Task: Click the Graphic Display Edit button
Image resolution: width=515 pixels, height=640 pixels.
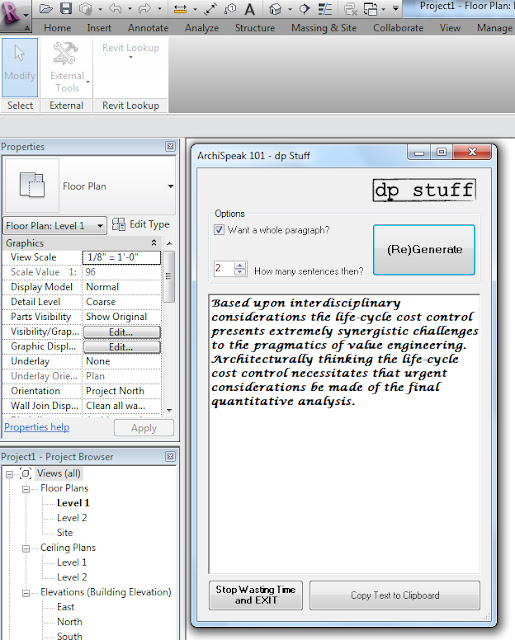Action: [122, 347]
